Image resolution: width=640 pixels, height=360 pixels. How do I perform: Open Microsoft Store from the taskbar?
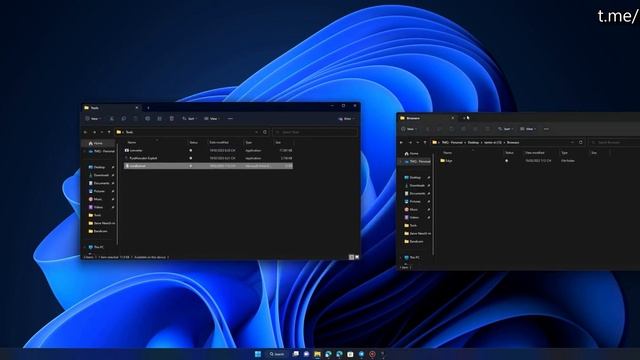[x=350, y=354]
